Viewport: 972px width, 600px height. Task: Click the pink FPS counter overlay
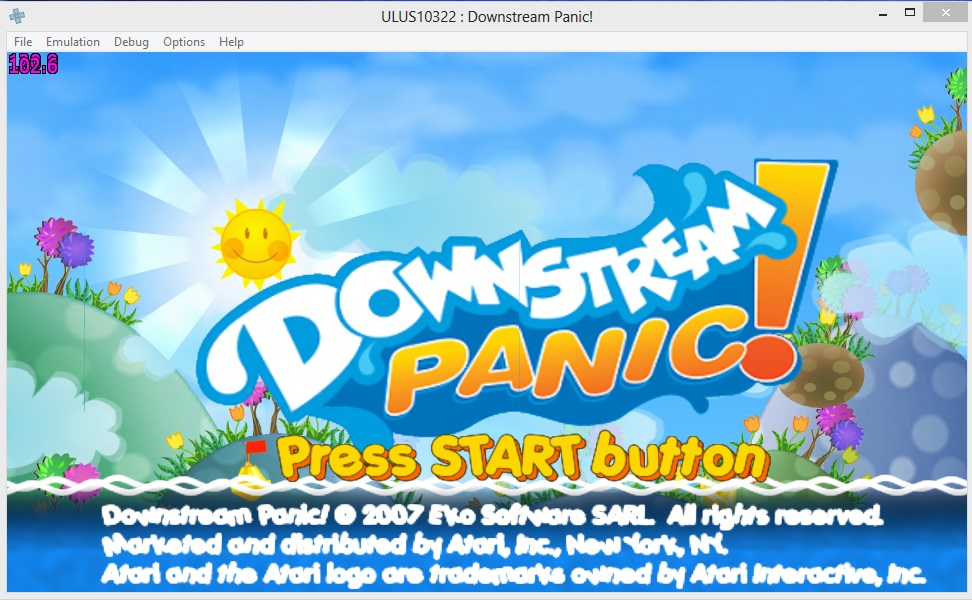coord(33,65)
